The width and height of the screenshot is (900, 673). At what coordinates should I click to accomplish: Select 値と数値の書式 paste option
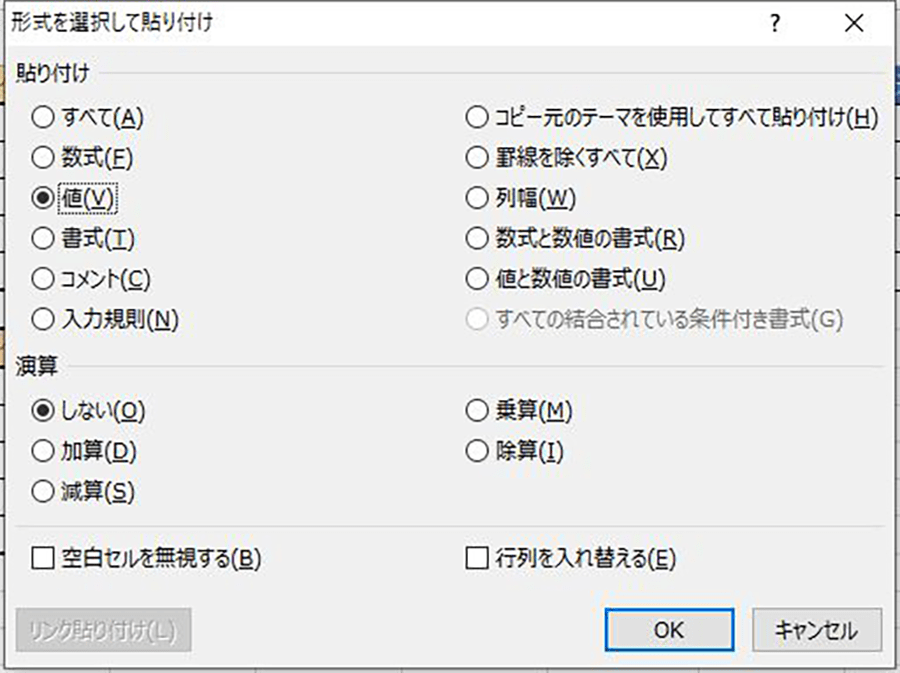477,280
